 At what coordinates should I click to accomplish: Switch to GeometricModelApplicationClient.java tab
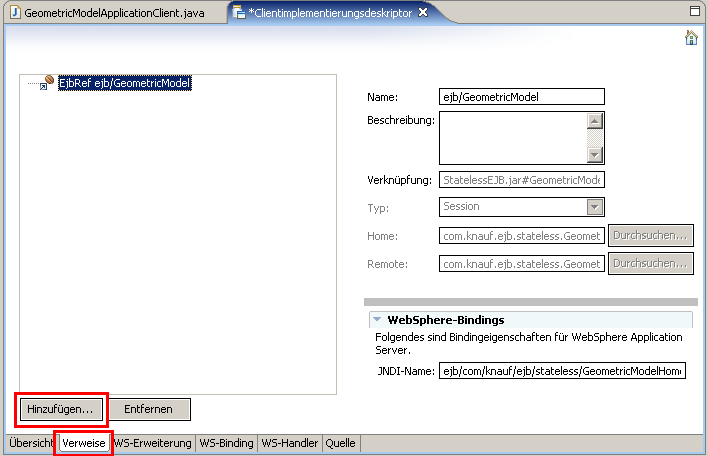pyautogui.click(x=114, y=13)
